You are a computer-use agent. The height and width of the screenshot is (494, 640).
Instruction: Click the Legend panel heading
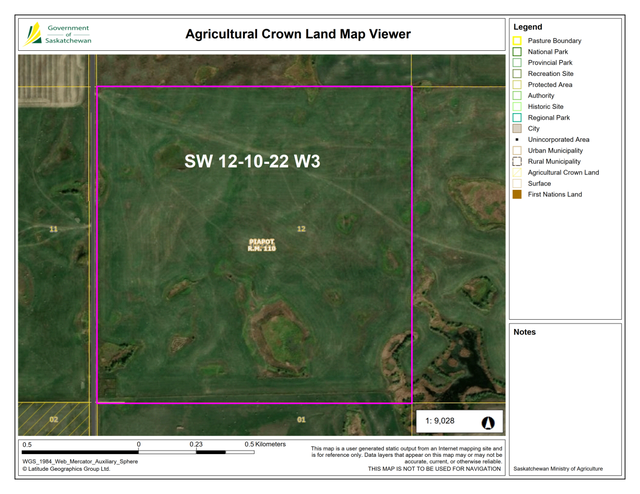[527, 26]
